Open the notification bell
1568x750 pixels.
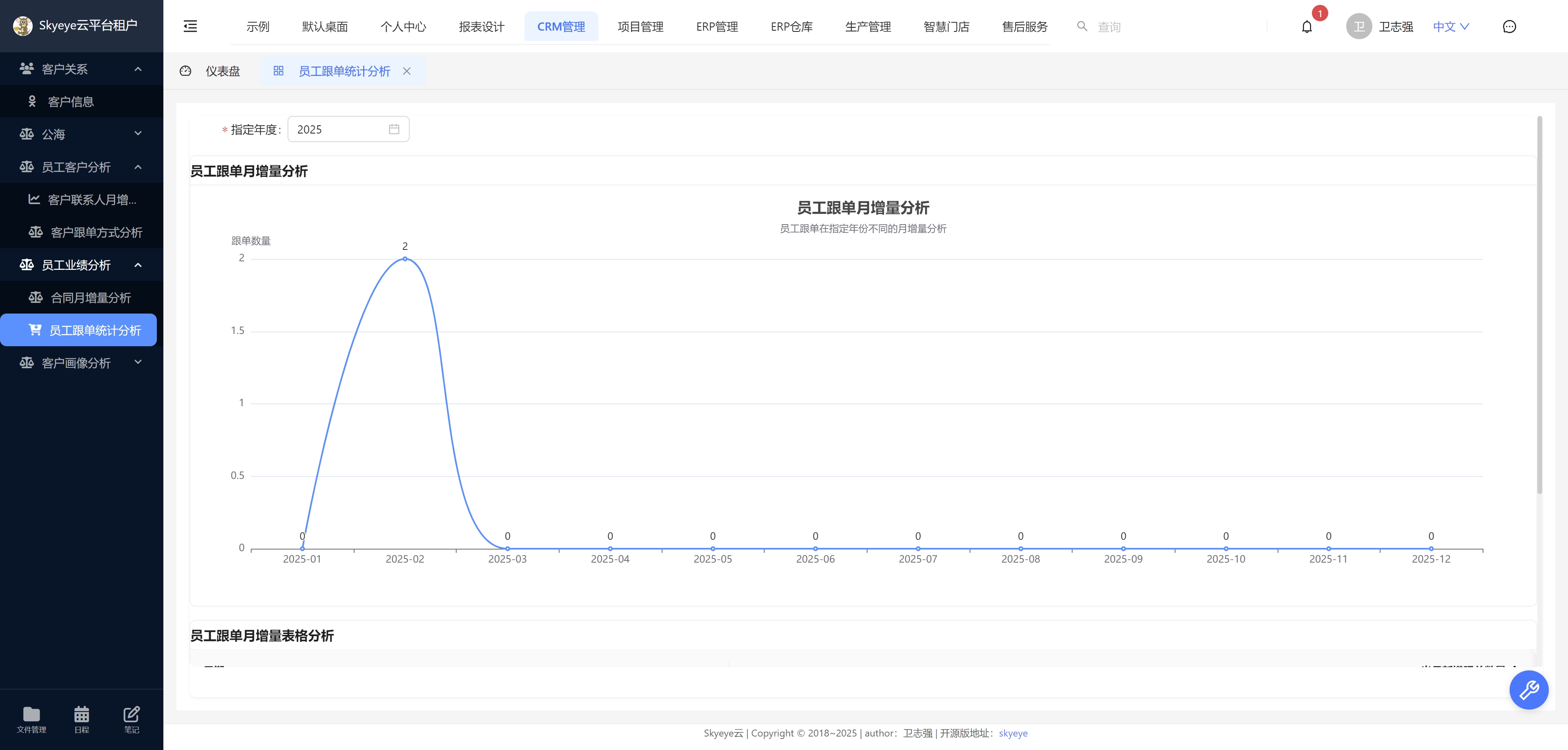[x=1307, y=27]
